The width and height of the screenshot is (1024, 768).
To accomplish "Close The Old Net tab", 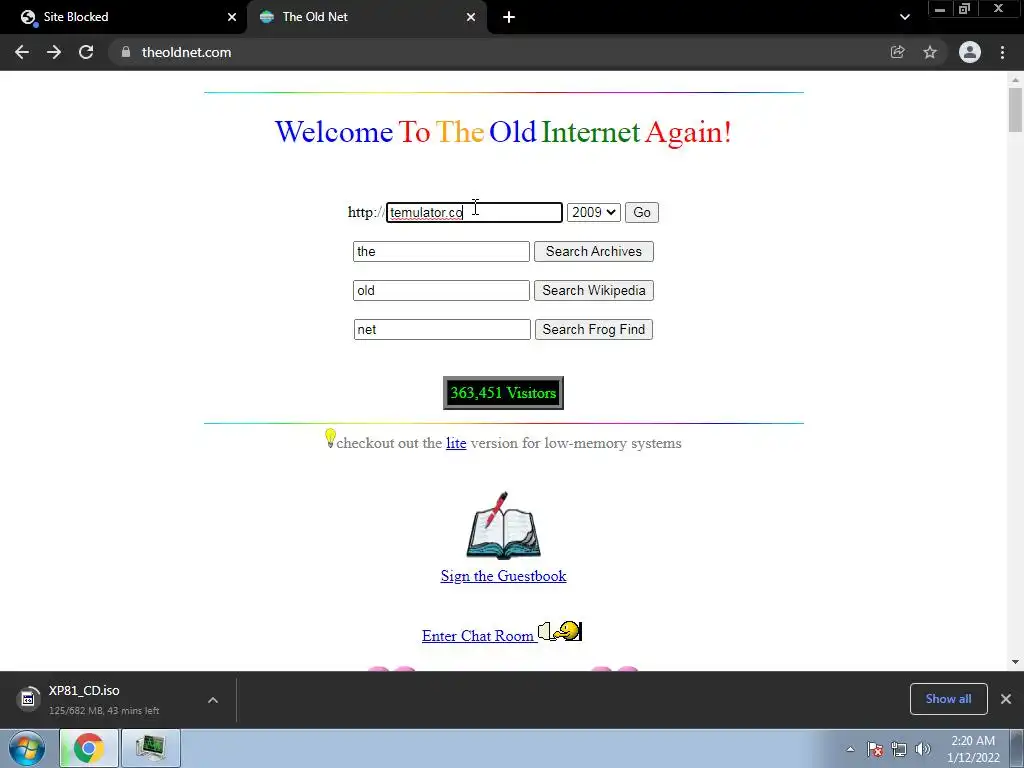I will pyautogui.click(x=471, y=17).
